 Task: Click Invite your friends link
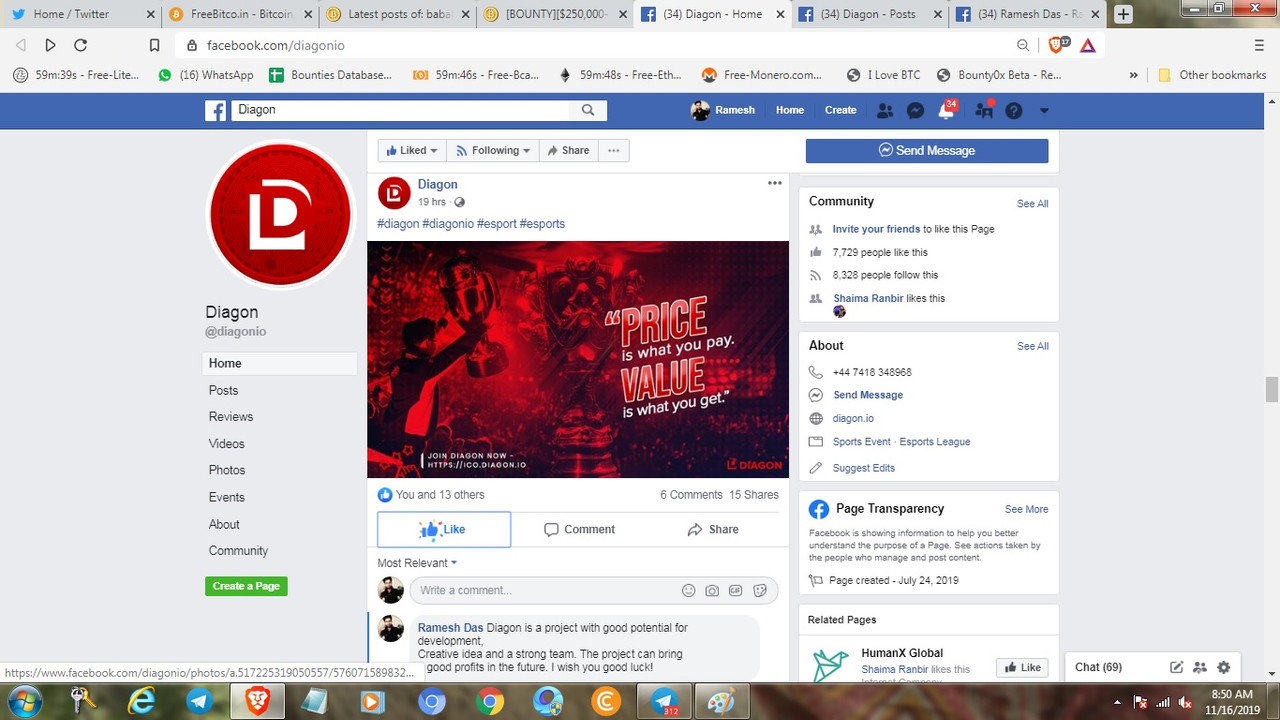tap(876, 229)
